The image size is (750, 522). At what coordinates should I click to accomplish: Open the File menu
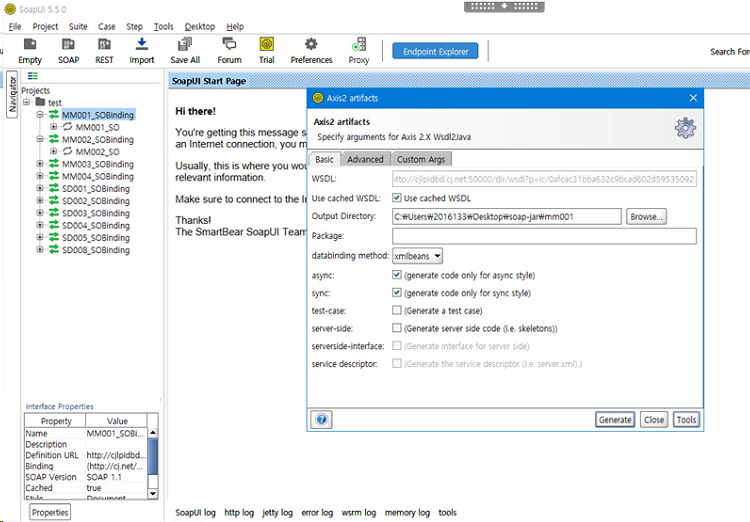[x=15, y=26]
